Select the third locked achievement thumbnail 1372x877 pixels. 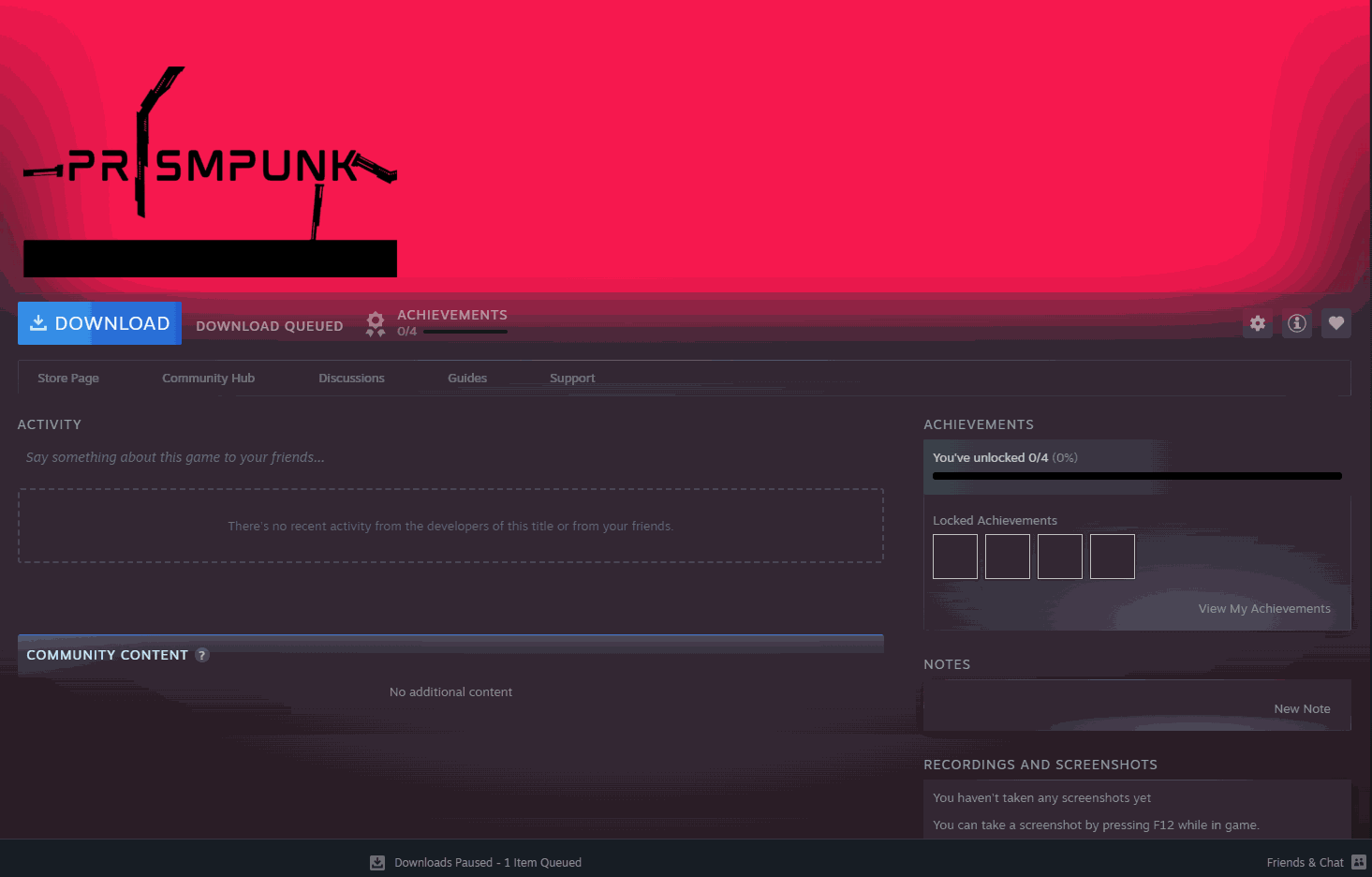[x=1060, y=557]
